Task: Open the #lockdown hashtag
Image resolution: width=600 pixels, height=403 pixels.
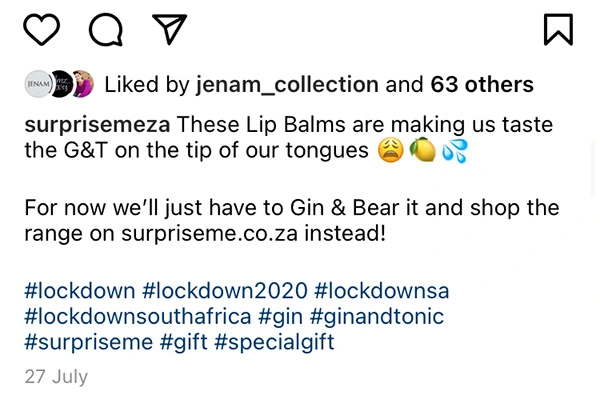Action: click(x=79, y=291)
